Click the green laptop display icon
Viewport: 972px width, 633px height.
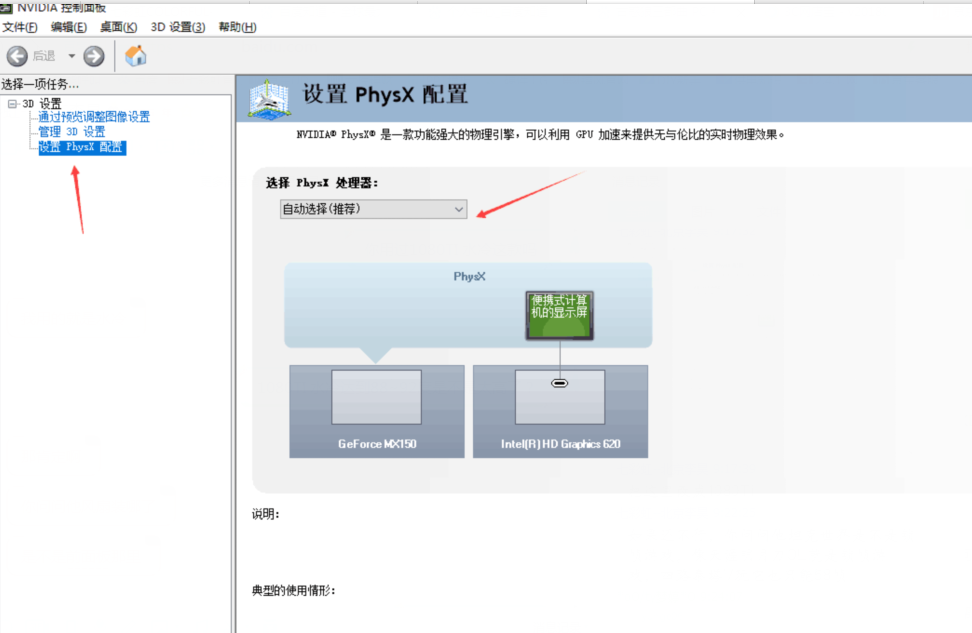click(560, 316)
